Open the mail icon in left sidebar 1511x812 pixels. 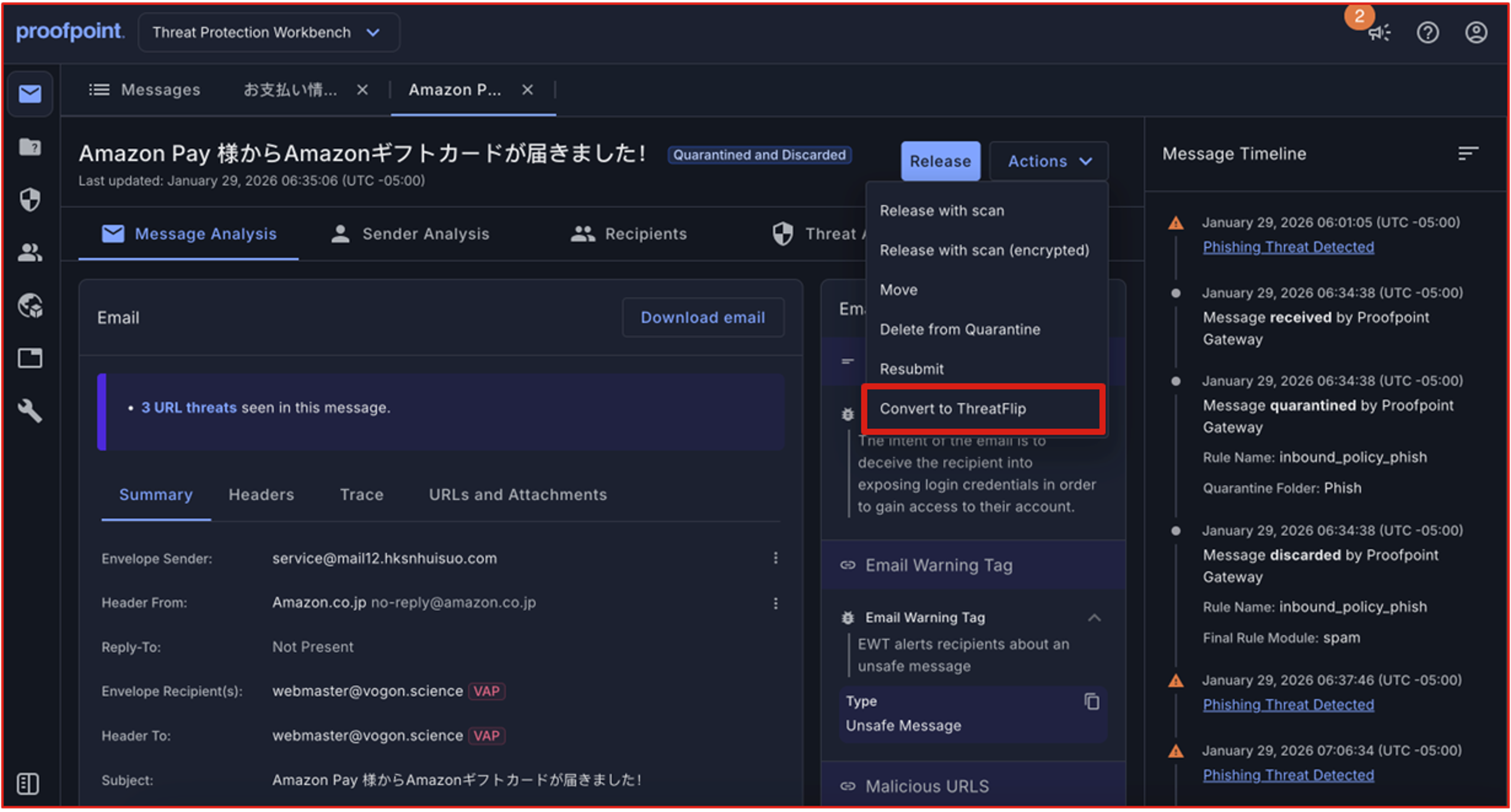coord(30,94)
